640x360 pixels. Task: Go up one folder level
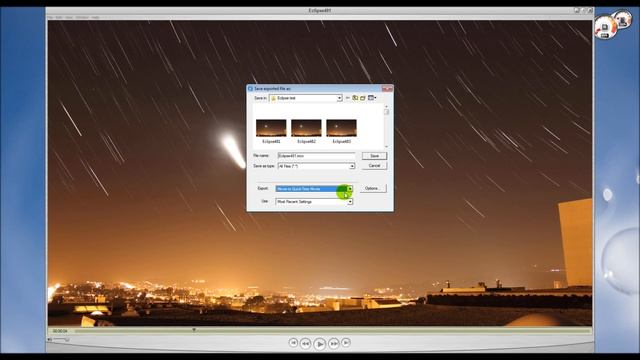[x=355, y=98]
